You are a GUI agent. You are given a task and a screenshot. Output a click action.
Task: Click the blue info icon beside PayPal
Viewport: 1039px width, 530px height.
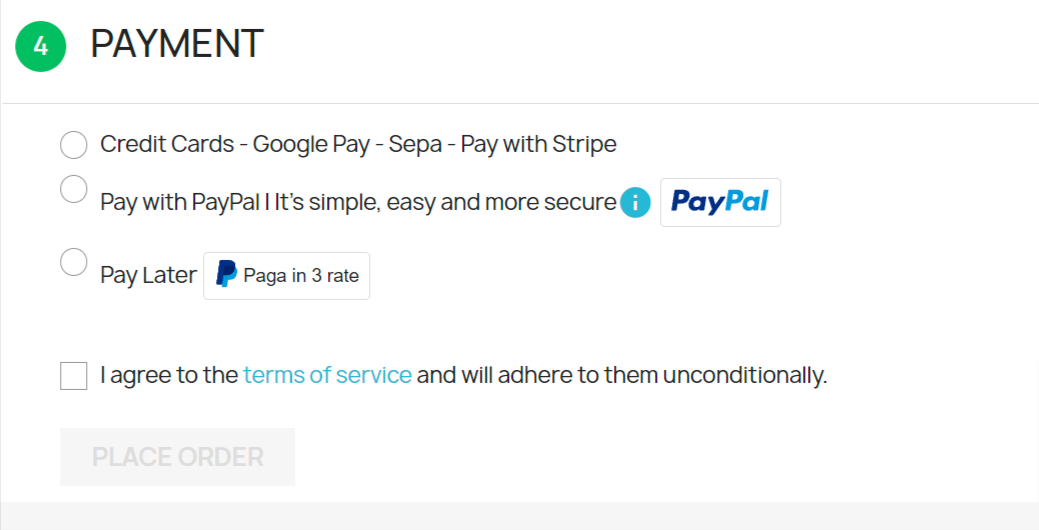click(x=635, y=203)
